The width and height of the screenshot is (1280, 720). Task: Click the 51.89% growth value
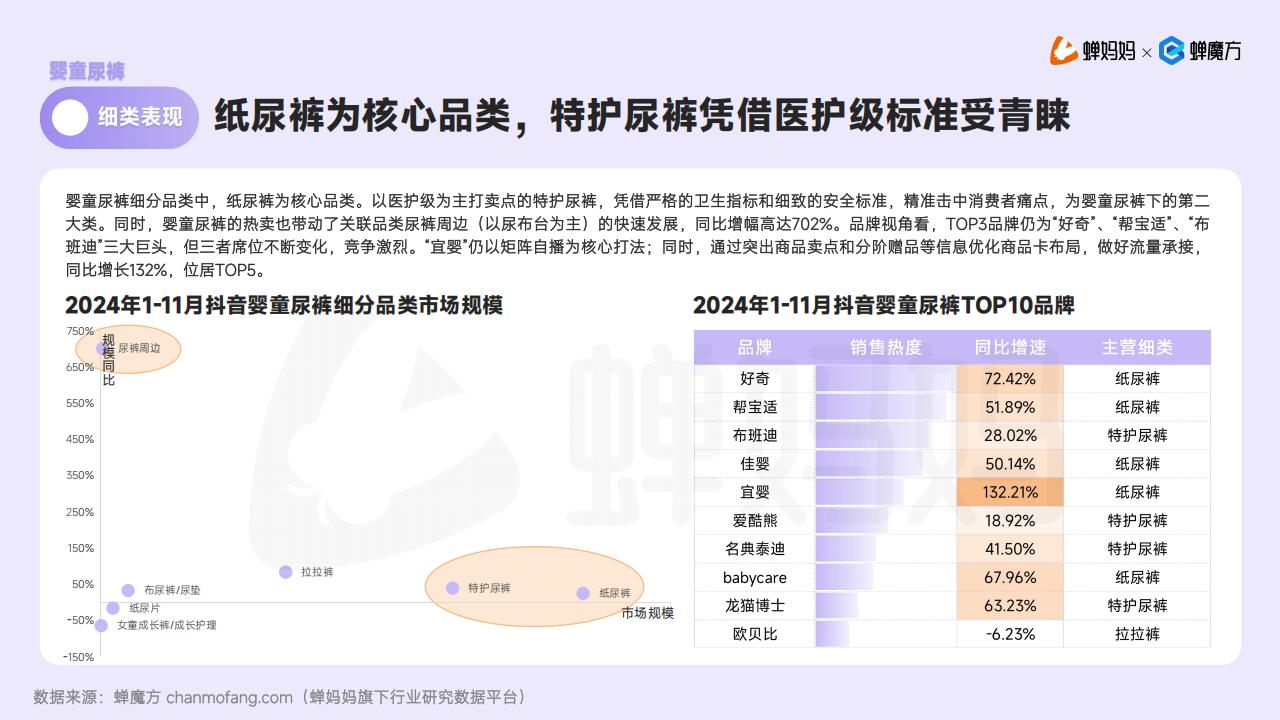click(1010, 407)
